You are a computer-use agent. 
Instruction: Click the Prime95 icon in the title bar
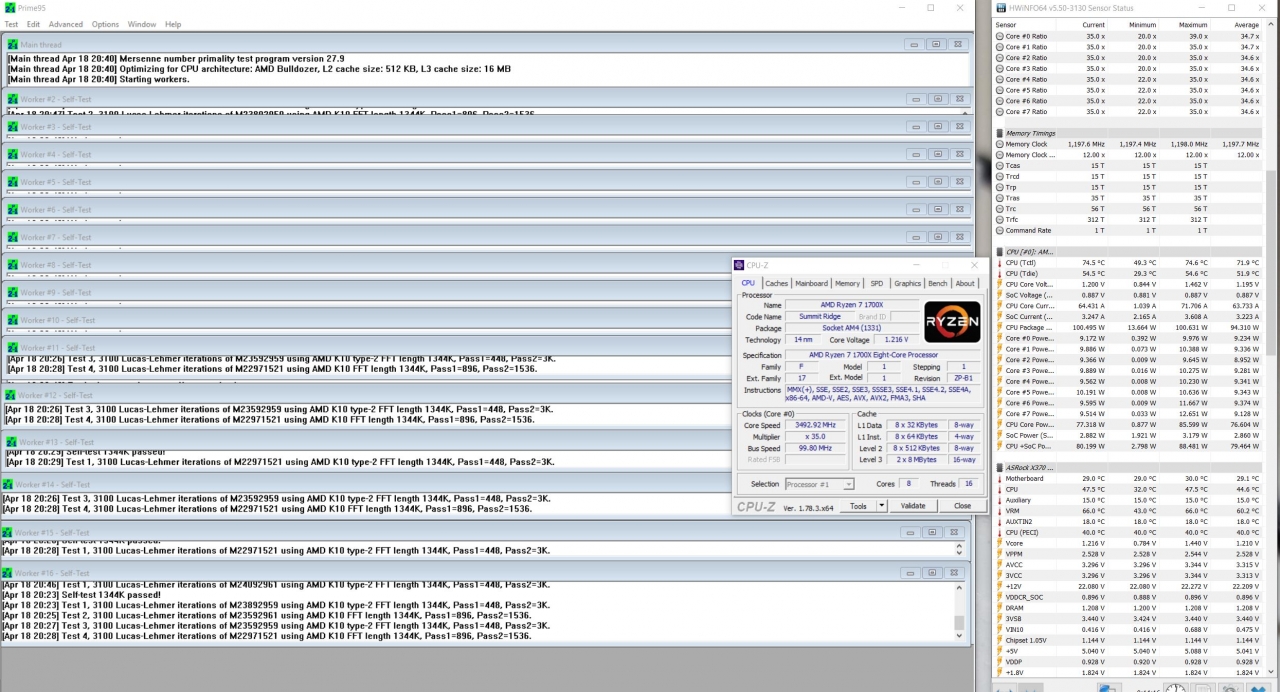click(10, 7)
